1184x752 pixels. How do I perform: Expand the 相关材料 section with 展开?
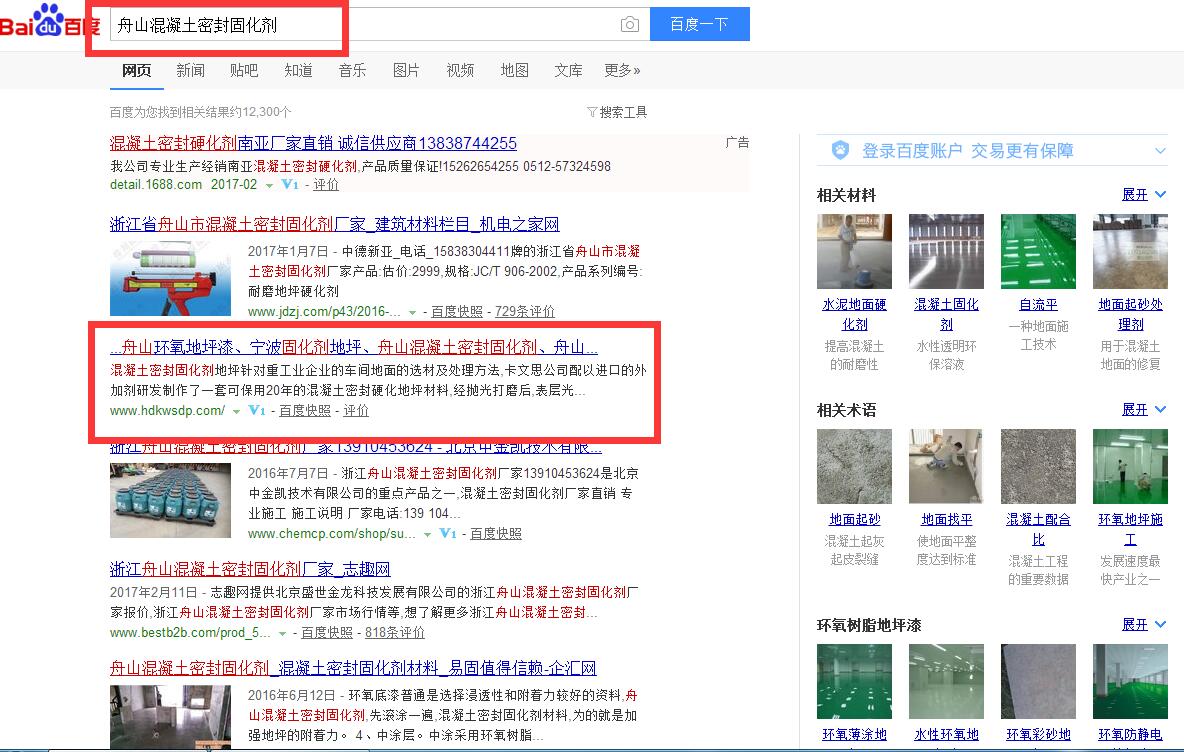[x=1143, y=195]
